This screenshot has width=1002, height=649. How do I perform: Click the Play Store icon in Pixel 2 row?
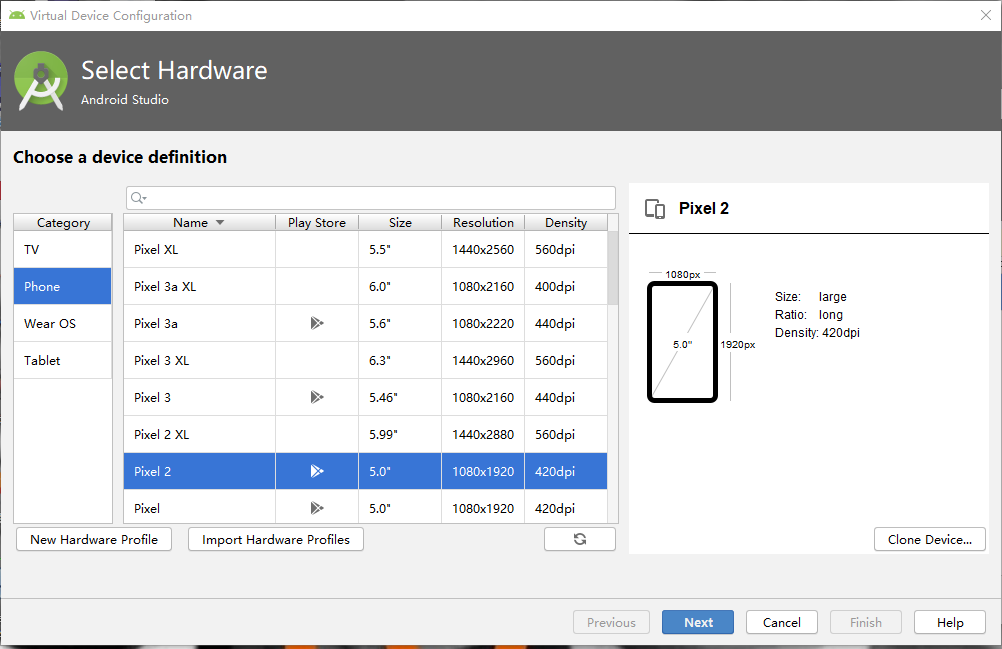point(317,471)
